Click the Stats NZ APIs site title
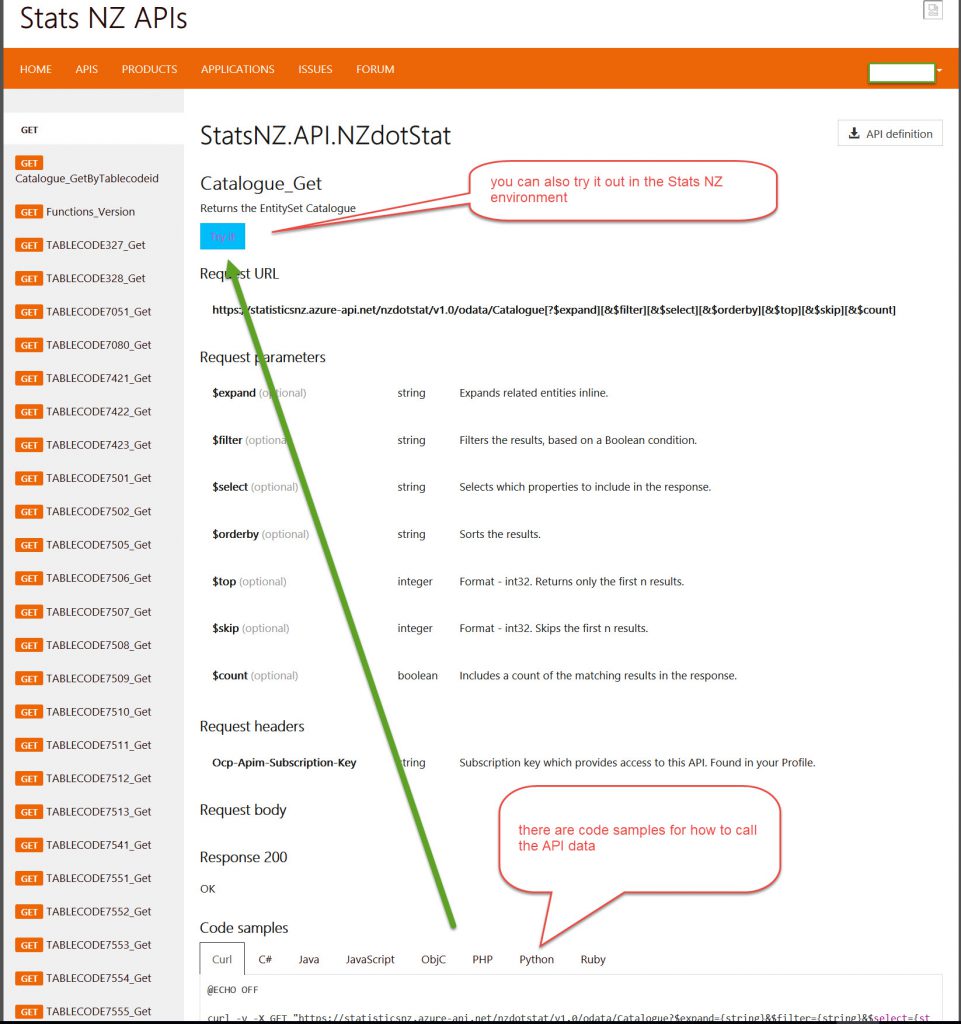Viewport: 961px width, 1024px height. point(103,18)
